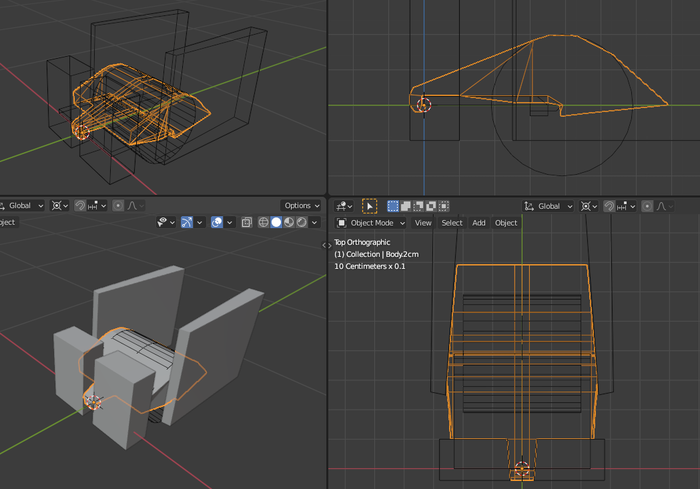This screenshot has width=700, height=489.
Task: Switch to solid viewport shading
Action: 277,222
